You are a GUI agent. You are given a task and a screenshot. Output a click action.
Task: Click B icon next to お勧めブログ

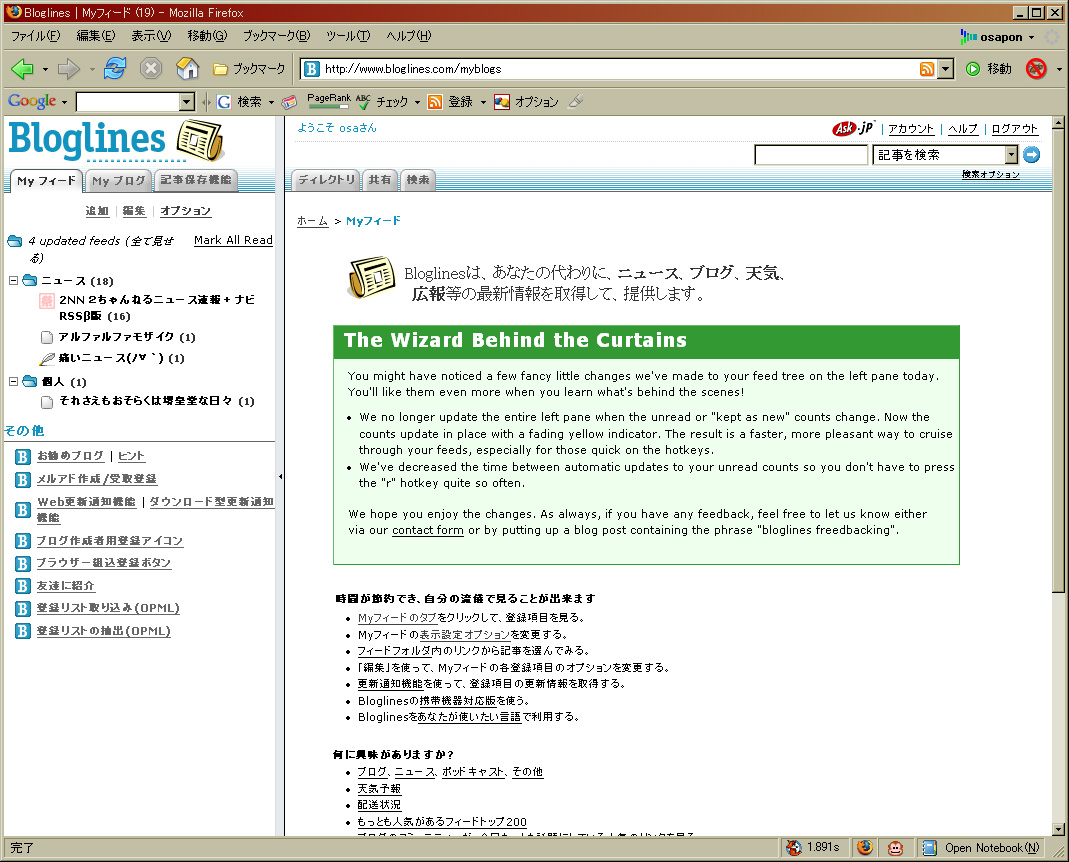click(22, 457)
